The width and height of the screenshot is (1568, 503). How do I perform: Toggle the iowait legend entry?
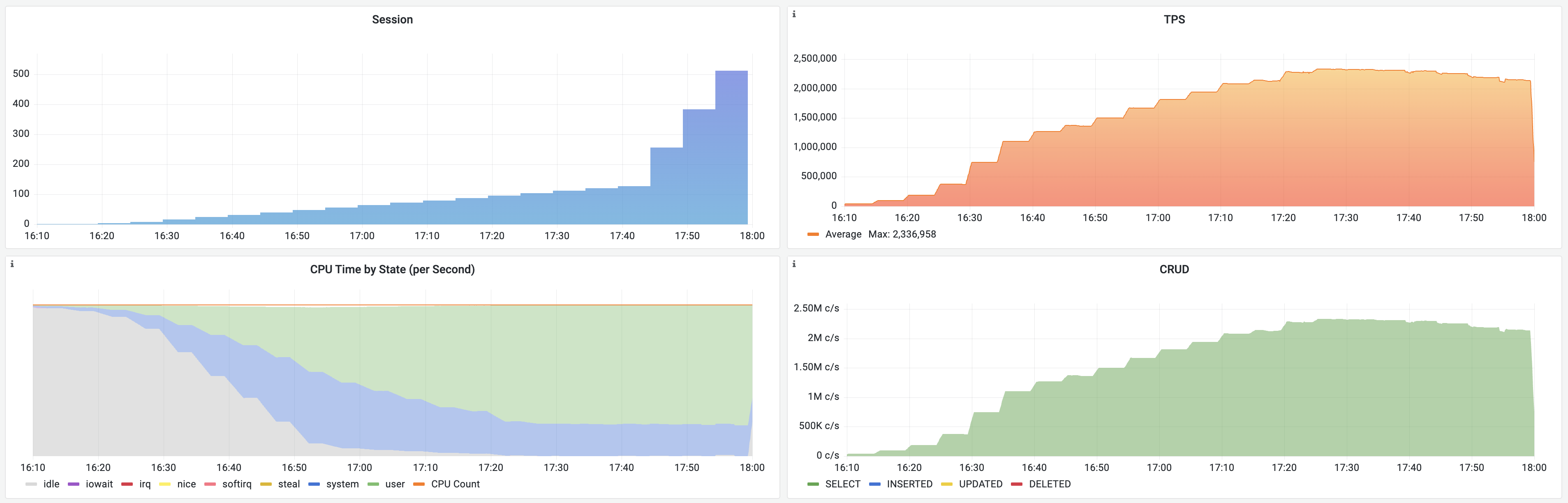[x=99, y=484]
